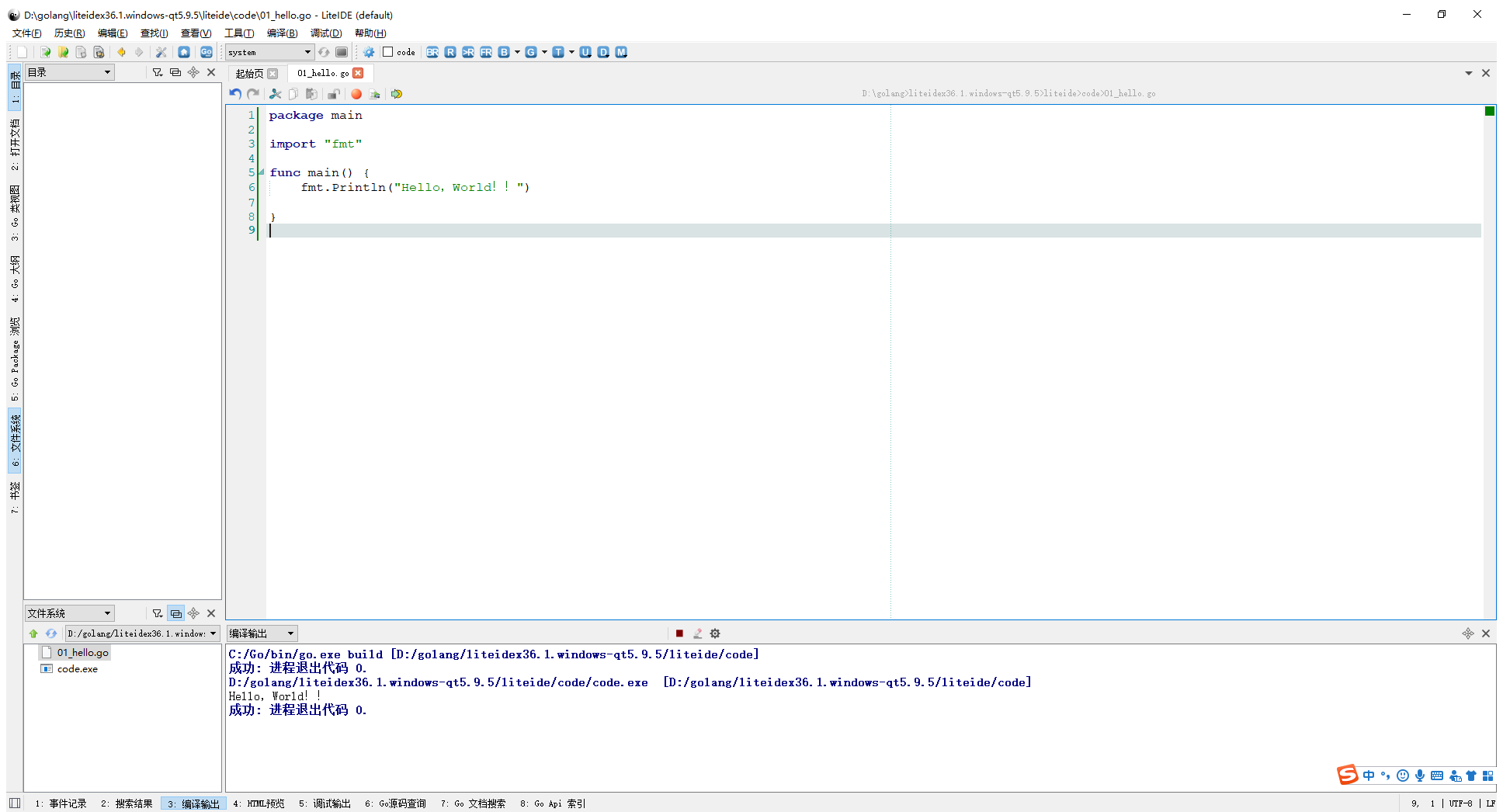Expand the dropdown arrow next to the B icon

point(517,52)
